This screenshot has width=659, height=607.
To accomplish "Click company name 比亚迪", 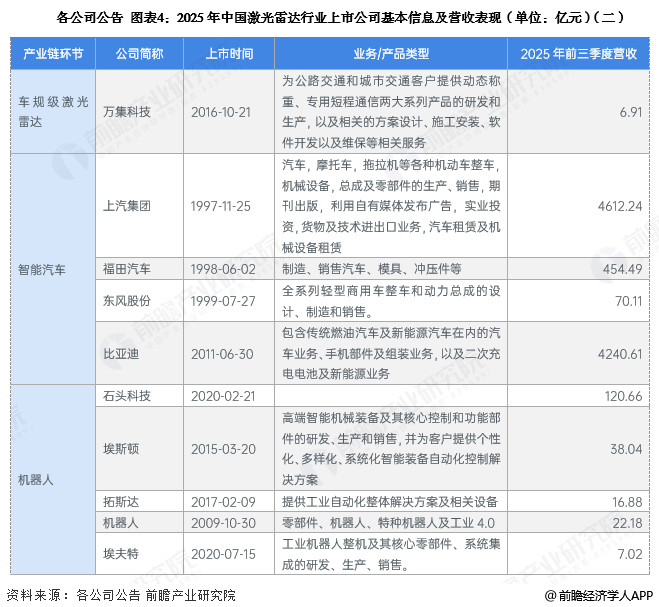I will (x=121, y=354).
